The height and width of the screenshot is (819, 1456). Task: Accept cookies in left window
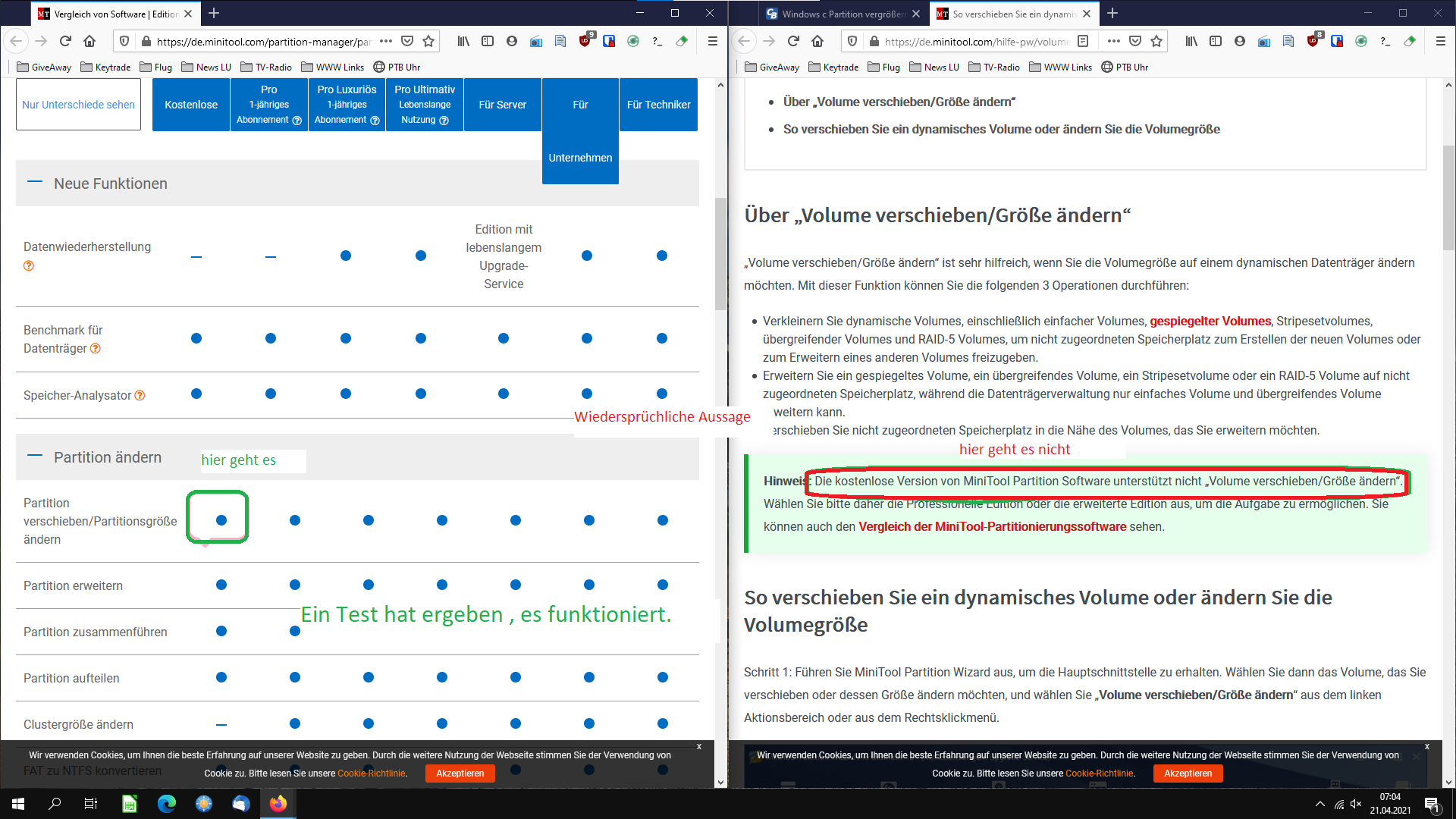pyautogui.click(x=460, y=773)
